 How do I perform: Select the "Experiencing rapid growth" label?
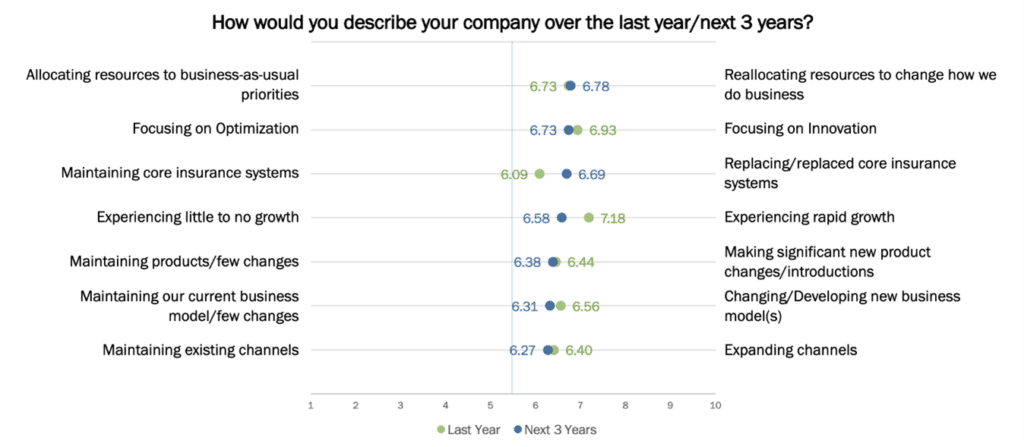tap(808, 217)
